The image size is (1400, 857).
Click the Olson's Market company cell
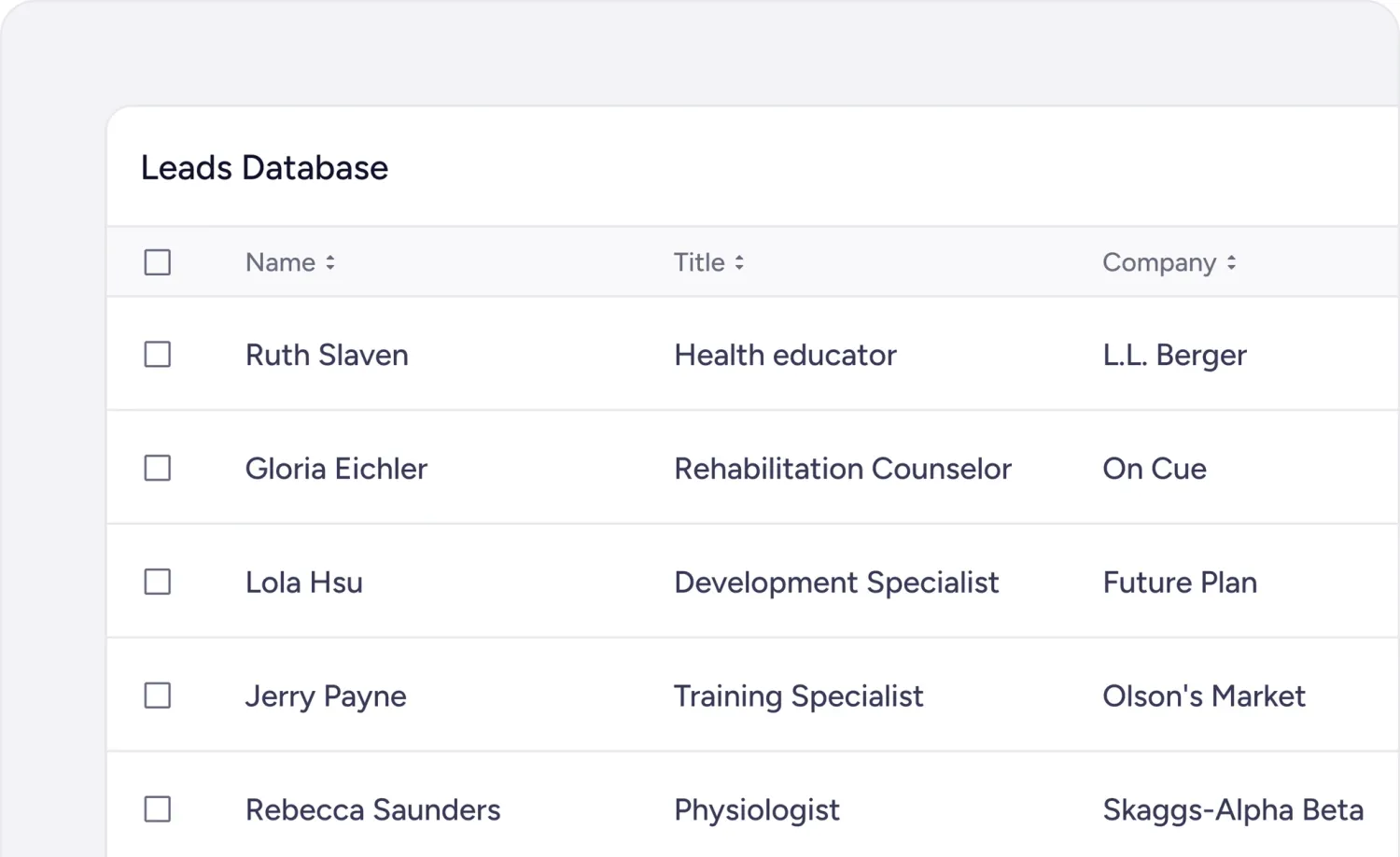[1204, 696]
